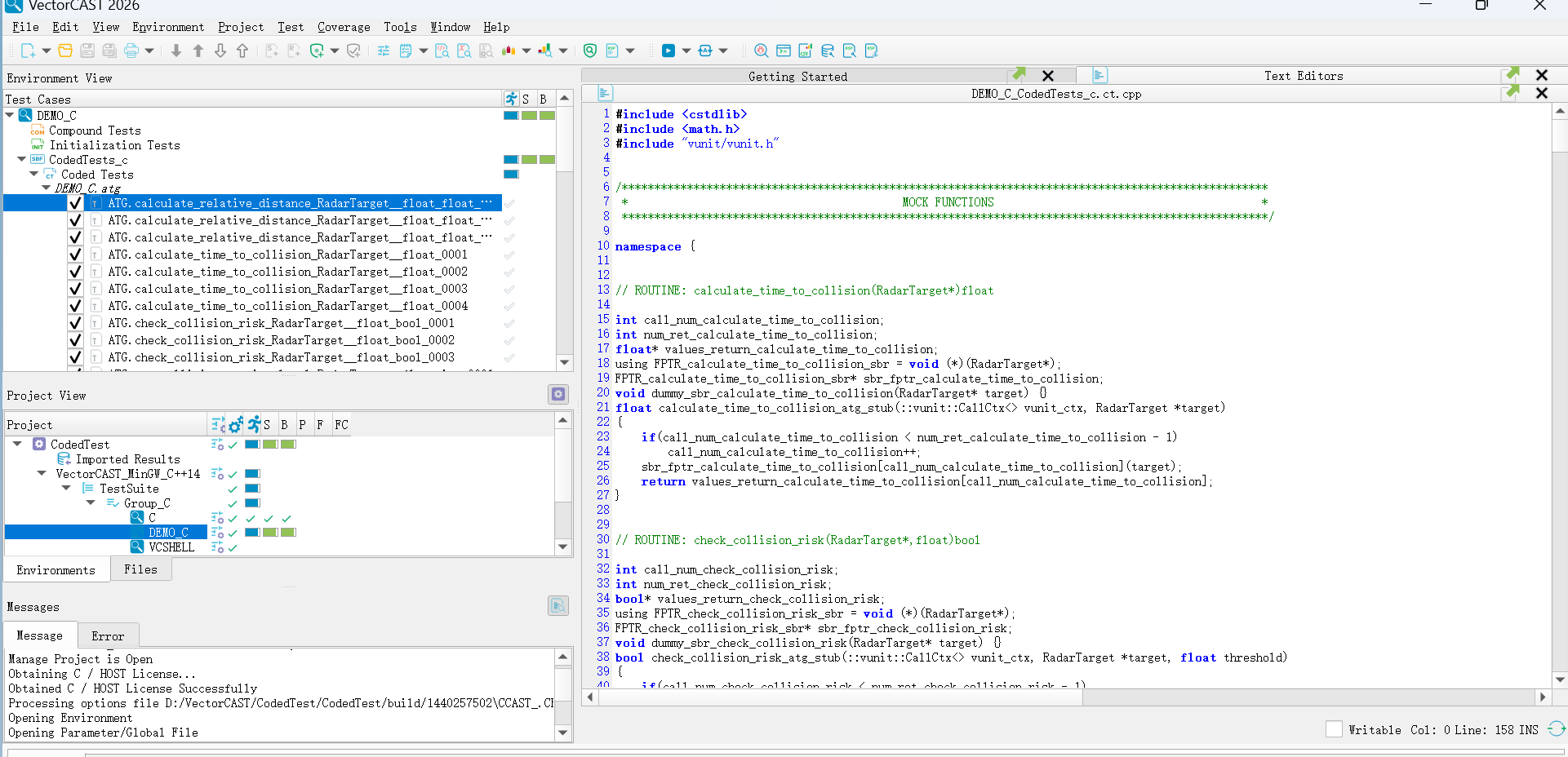
Task: Open the Environment menu
Action: (168, 27)
